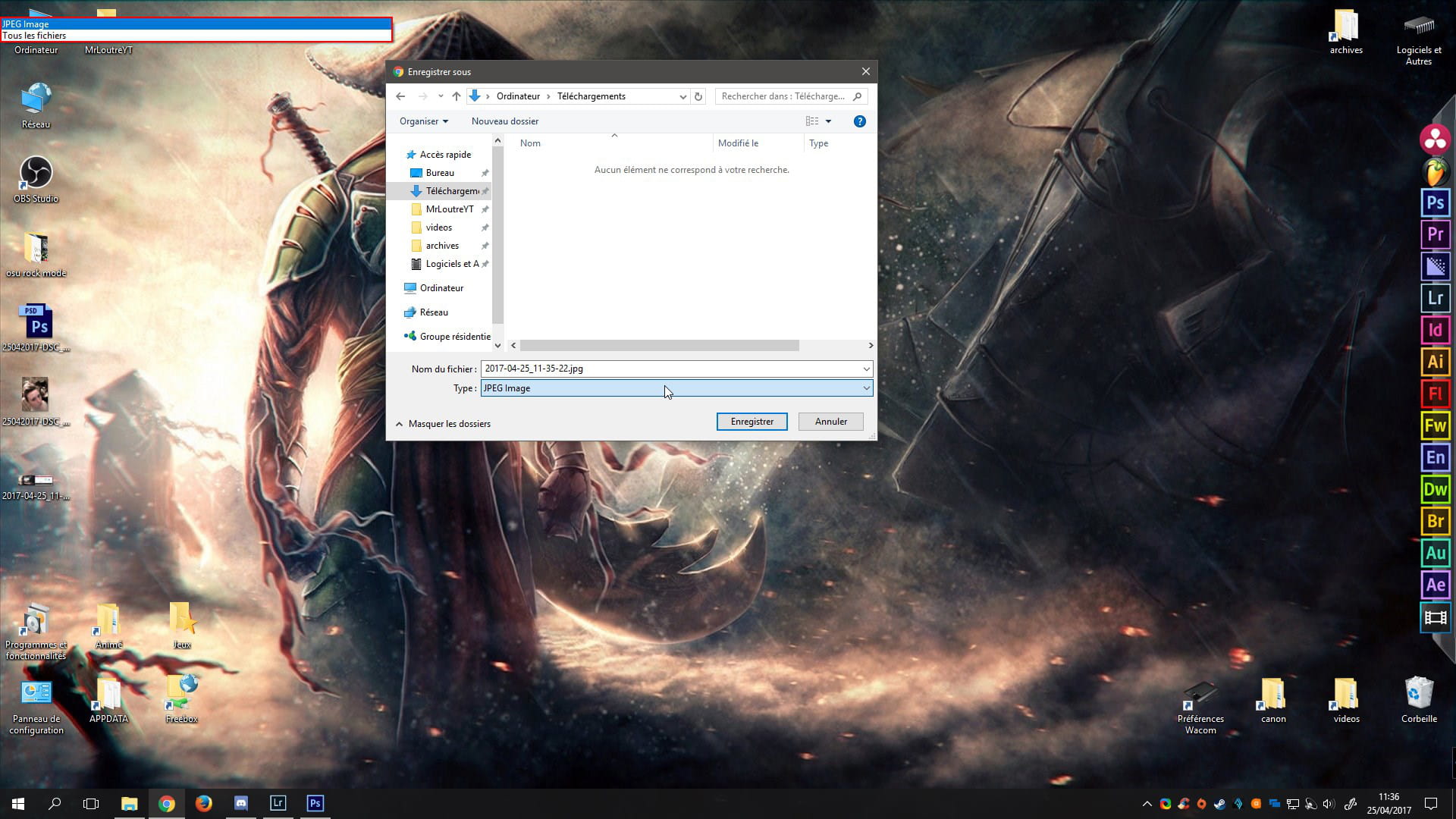Open the view options dropdown arrow
The height and width of the screenshot is (819, 1456).
tap(828, 121)
